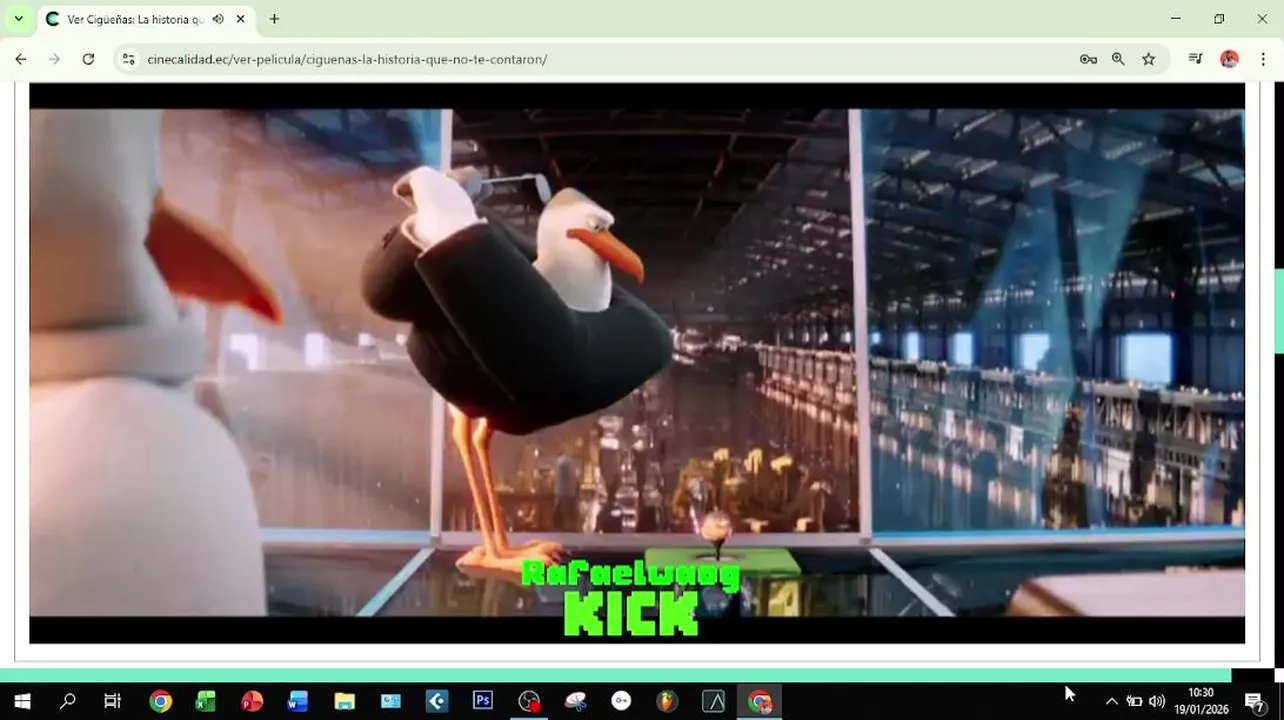
Task: Open OBS Studio from the taskbar
Action: click(529, 701)
